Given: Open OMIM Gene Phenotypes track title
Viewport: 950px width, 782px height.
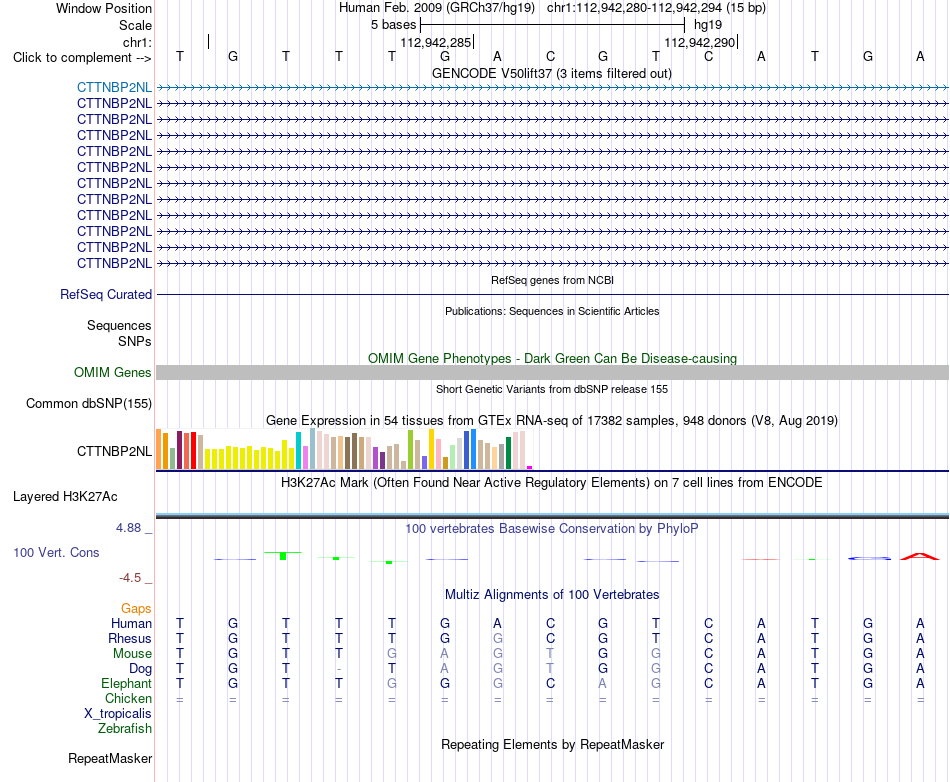Looking at the screenshot, I should tap(552, 358).
